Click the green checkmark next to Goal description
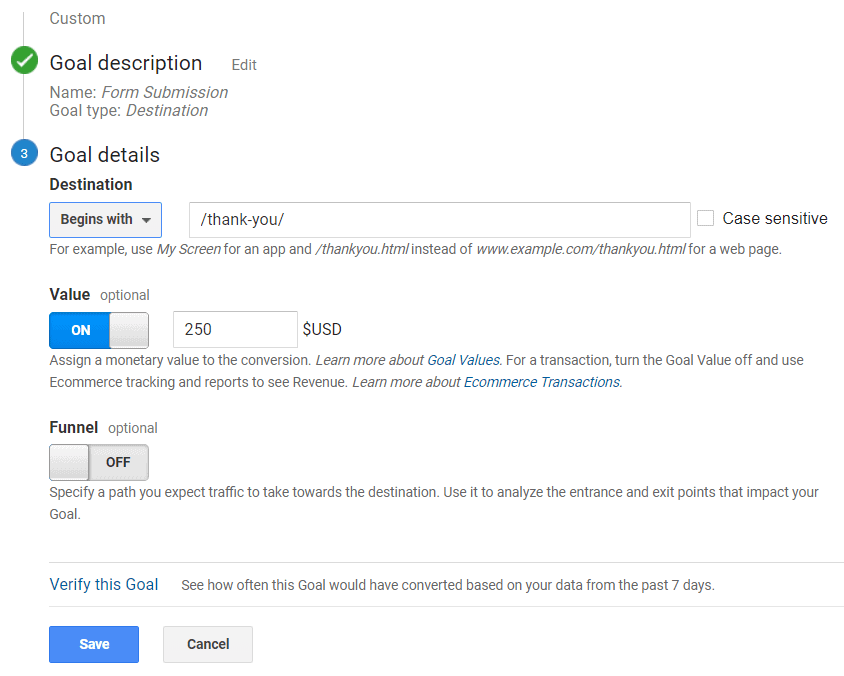Screen dimensions: 844x676 click(24, 60)
